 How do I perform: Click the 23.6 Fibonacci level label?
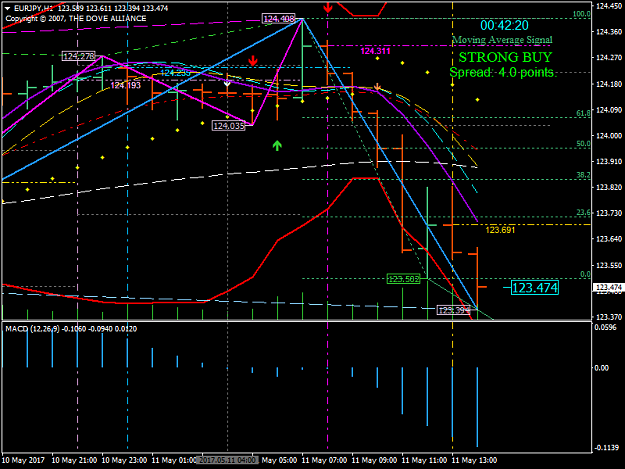[583, 213]
